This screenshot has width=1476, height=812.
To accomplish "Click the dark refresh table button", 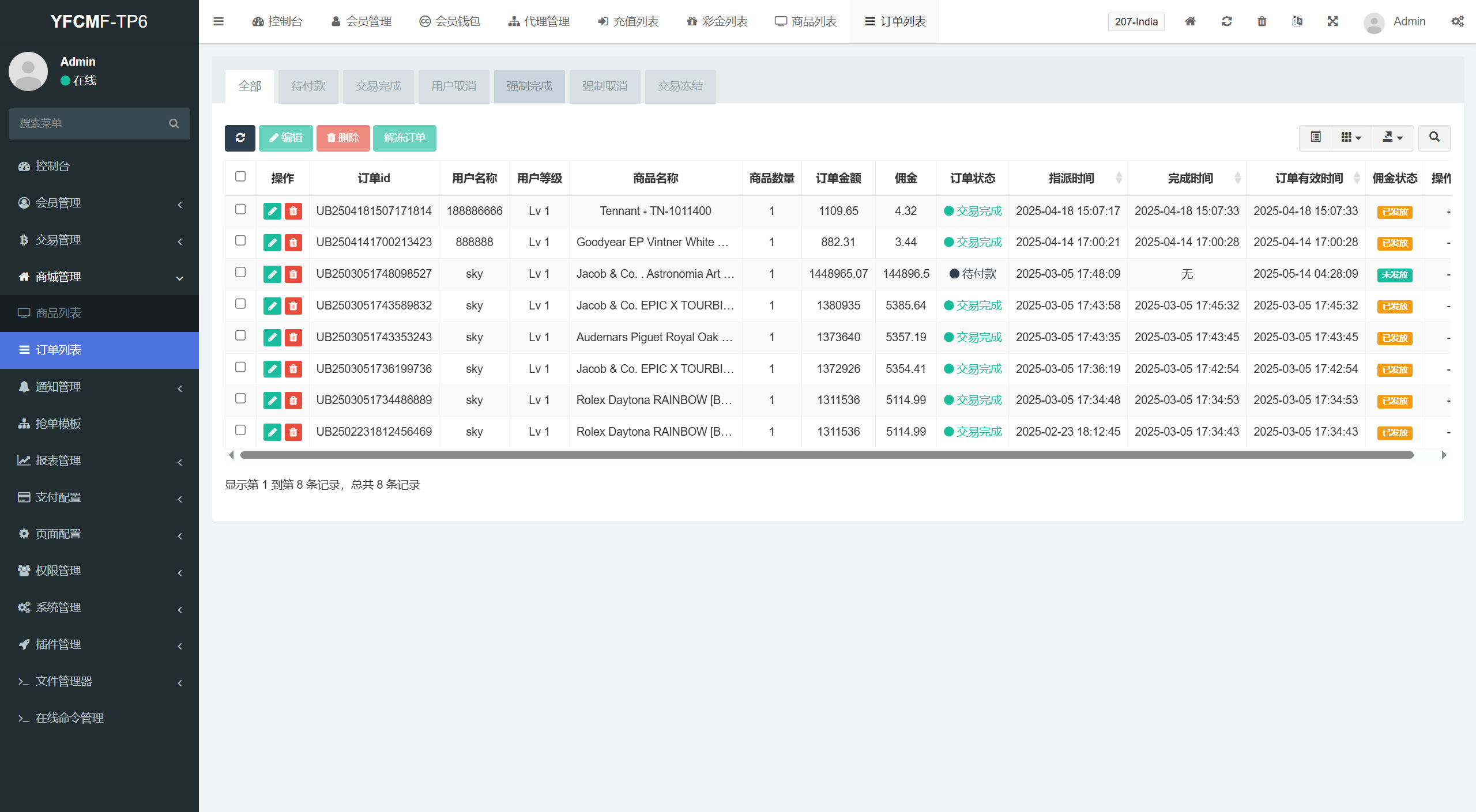I will pos(240,138).
